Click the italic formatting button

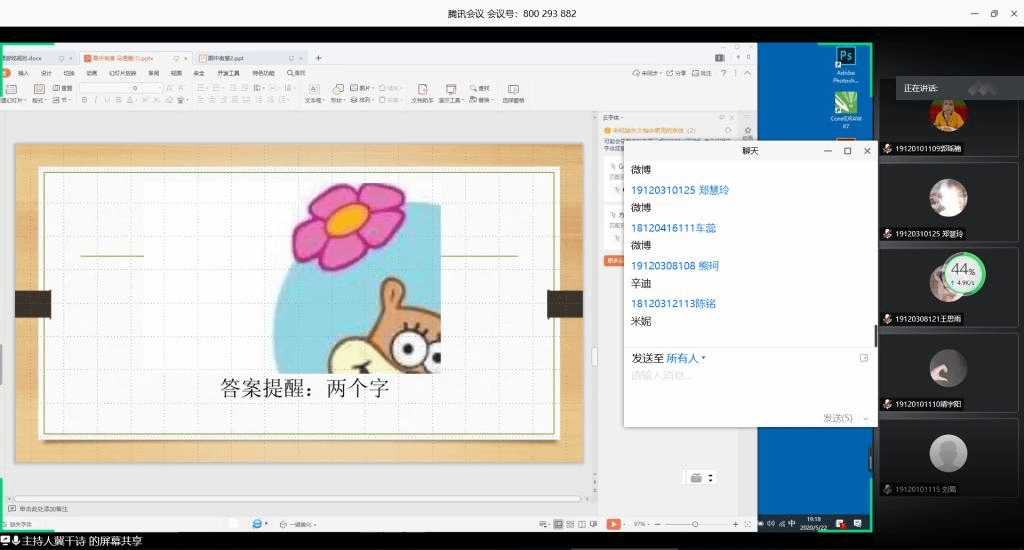click(x=96, y=100)
